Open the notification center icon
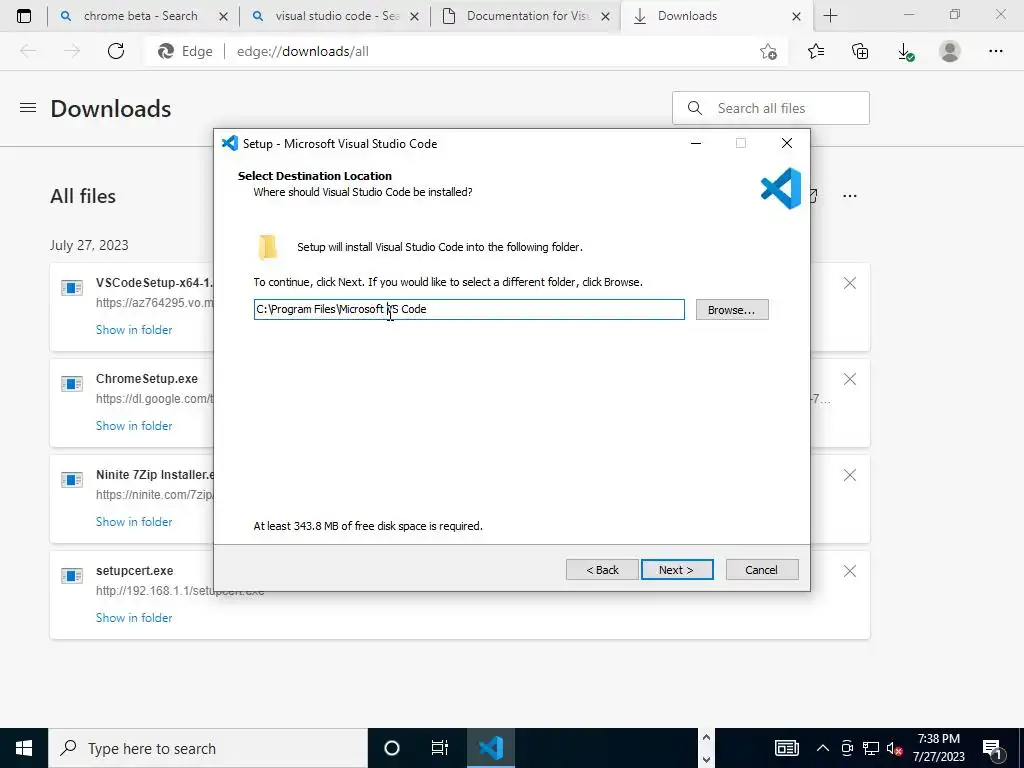The height and width of the screenshot is (768, 1024). point(993,748)
